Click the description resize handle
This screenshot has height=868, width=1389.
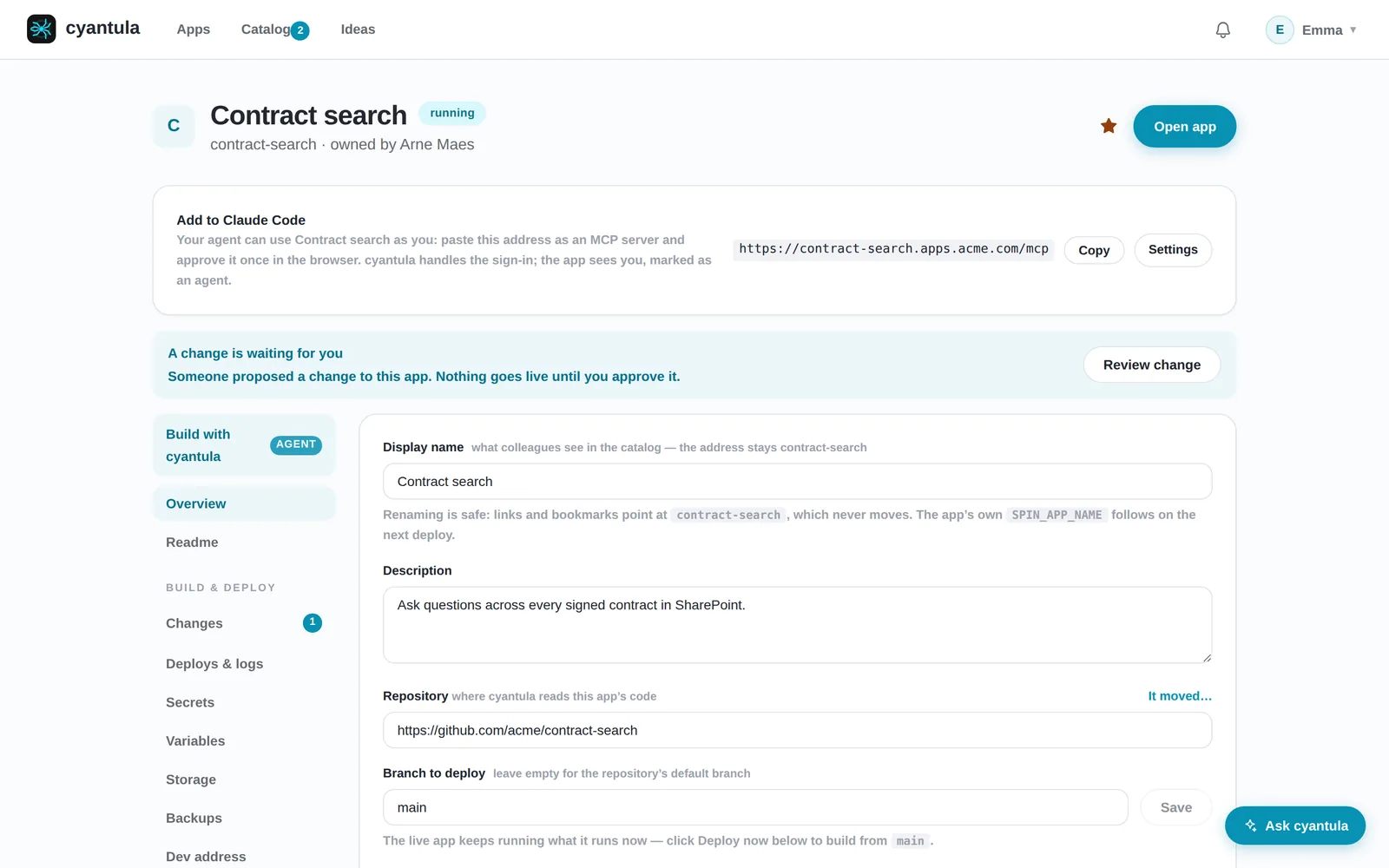click(1207, 658)
